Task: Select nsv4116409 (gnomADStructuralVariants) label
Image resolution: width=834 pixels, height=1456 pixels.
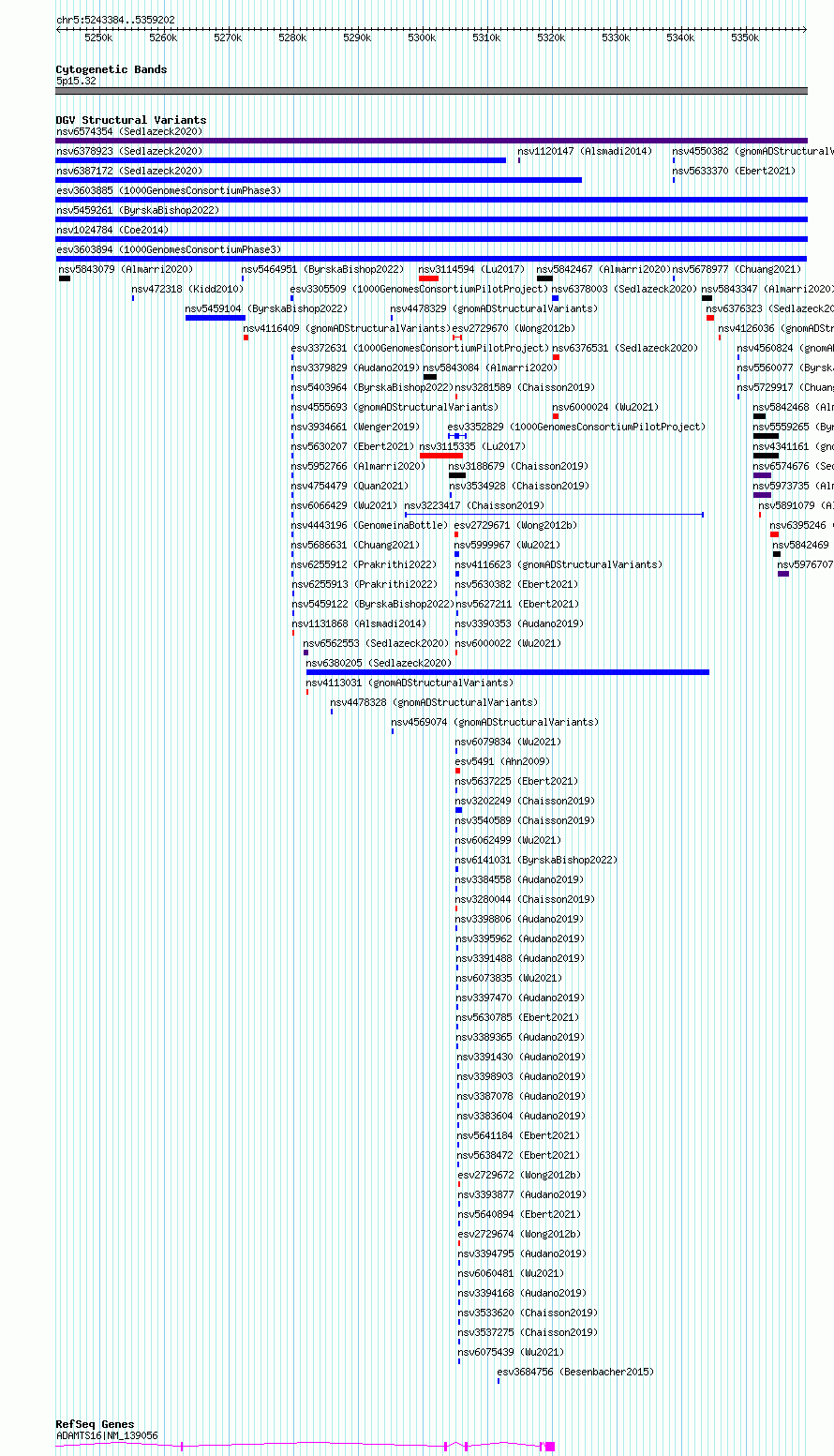Action: point(346,328)
